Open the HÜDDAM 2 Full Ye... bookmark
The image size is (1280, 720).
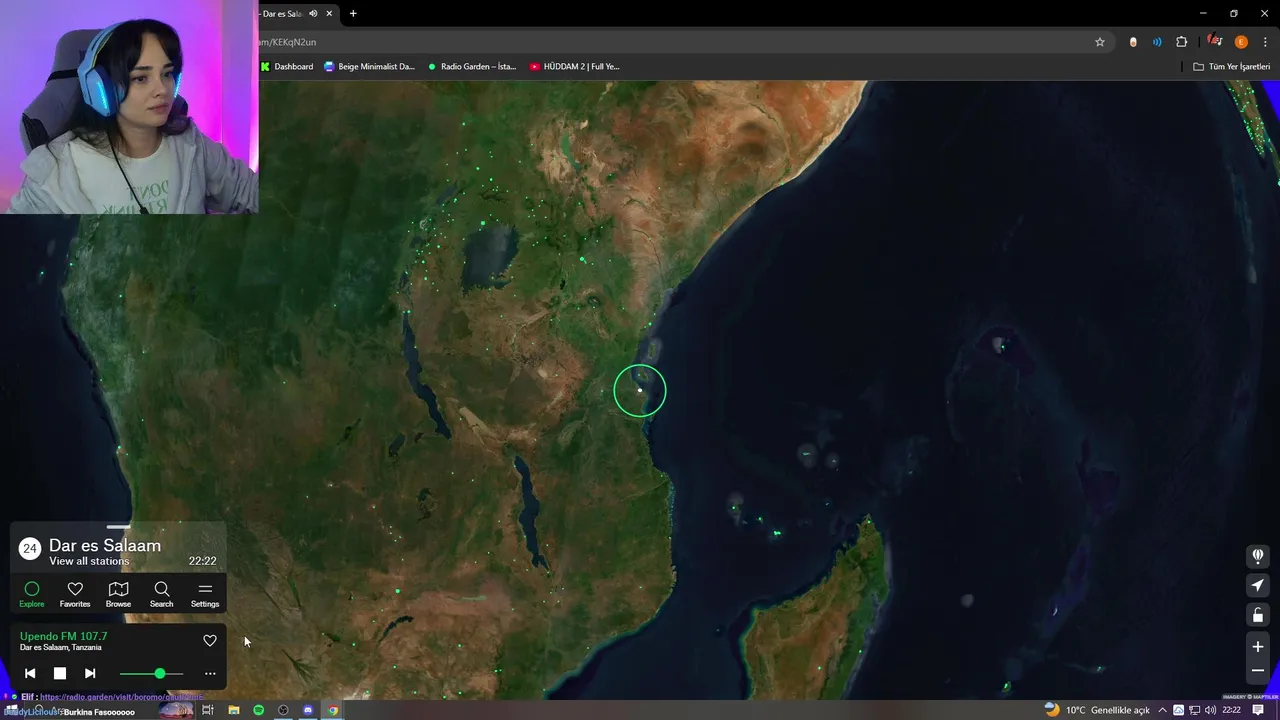pyautogui.click(x=575, y=67)
